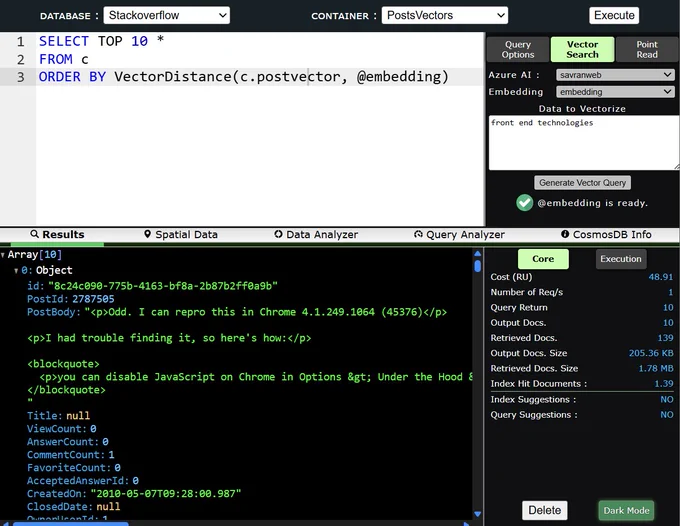Click the Execute button
Screen dimensions: 680x526
click(x=614, y=16)
